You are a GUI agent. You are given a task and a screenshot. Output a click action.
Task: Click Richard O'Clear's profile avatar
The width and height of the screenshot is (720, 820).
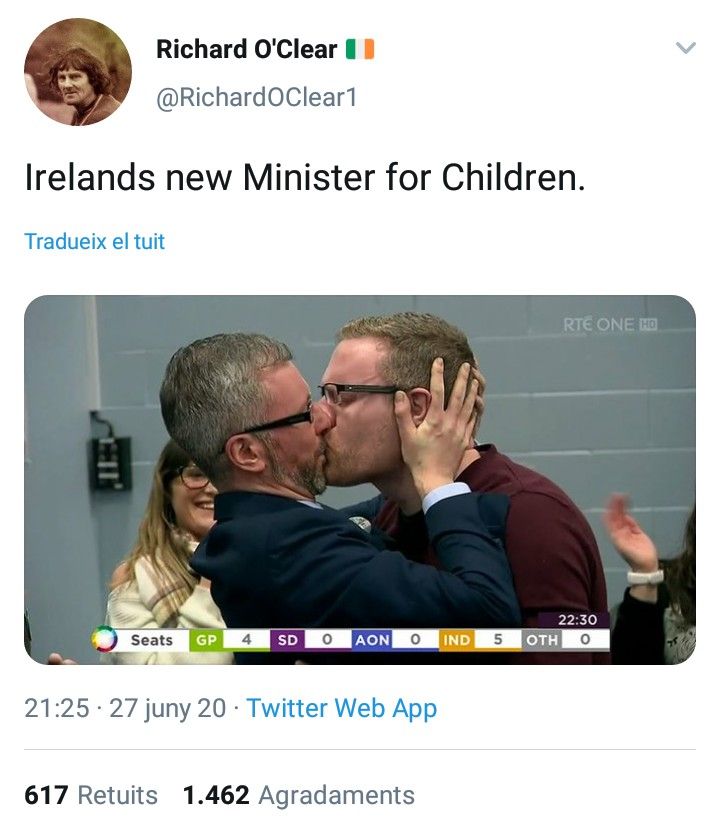(x=78, y=72)
